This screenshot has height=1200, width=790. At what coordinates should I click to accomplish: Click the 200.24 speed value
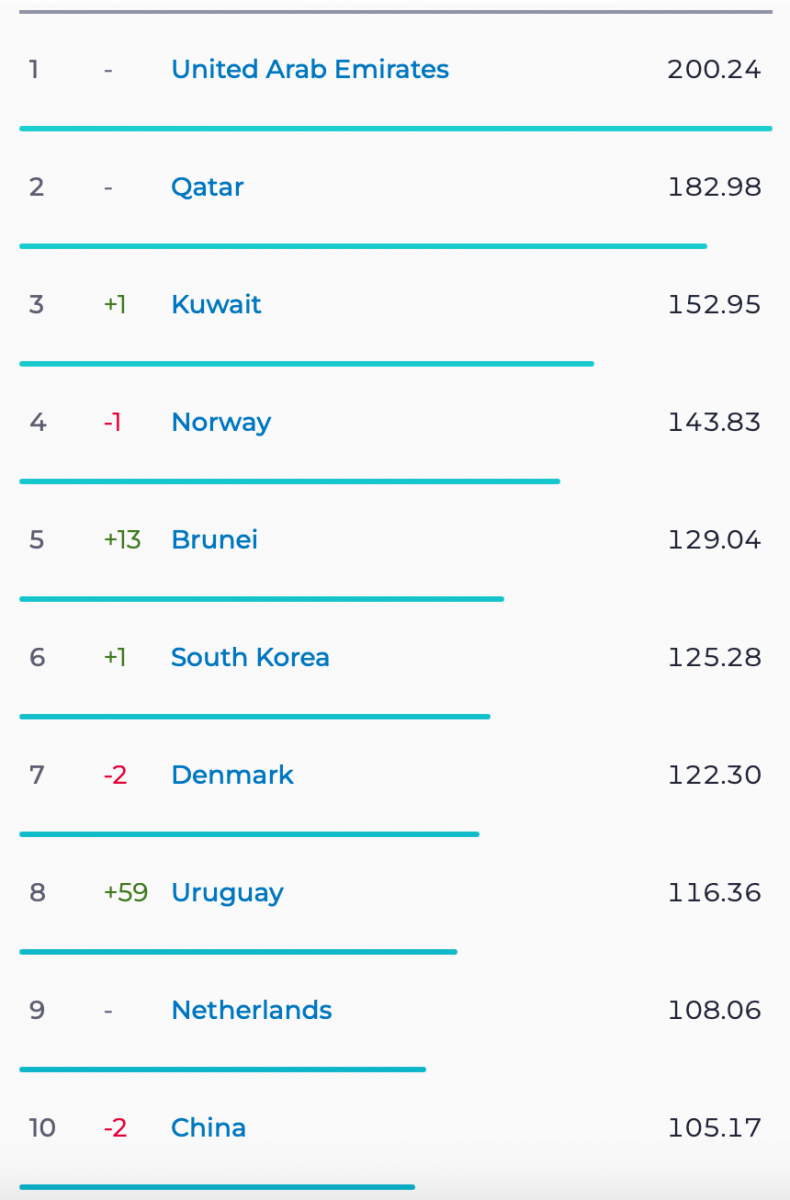coord(714,69)
